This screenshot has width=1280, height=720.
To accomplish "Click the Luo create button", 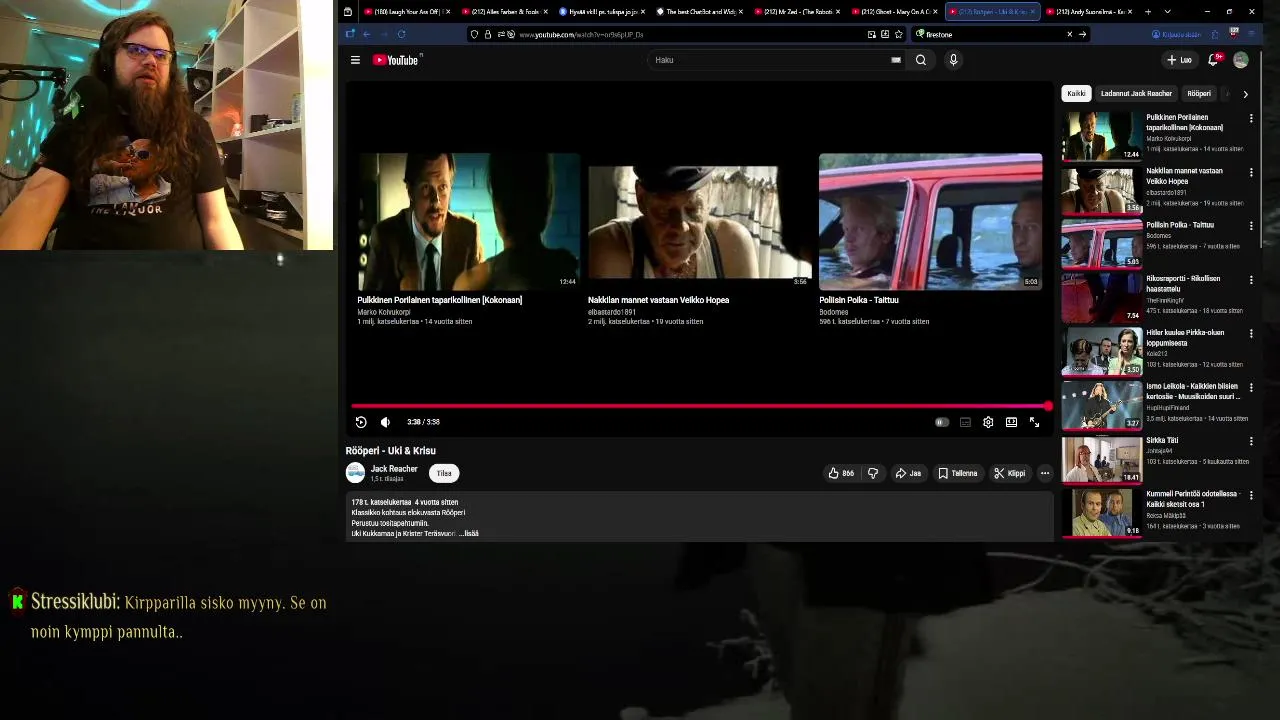I will pyautogui.click(x=1179, y=60).
